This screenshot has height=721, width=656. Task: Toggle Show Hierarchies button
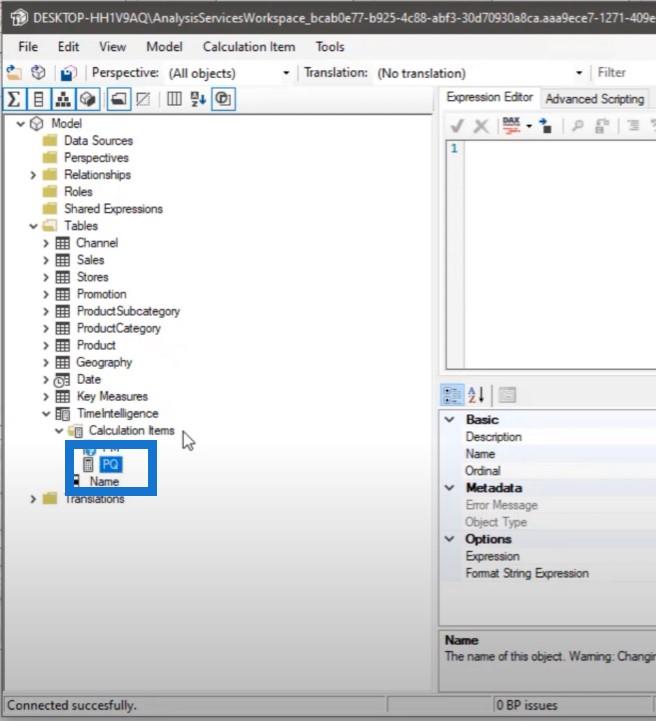point(63,99)
